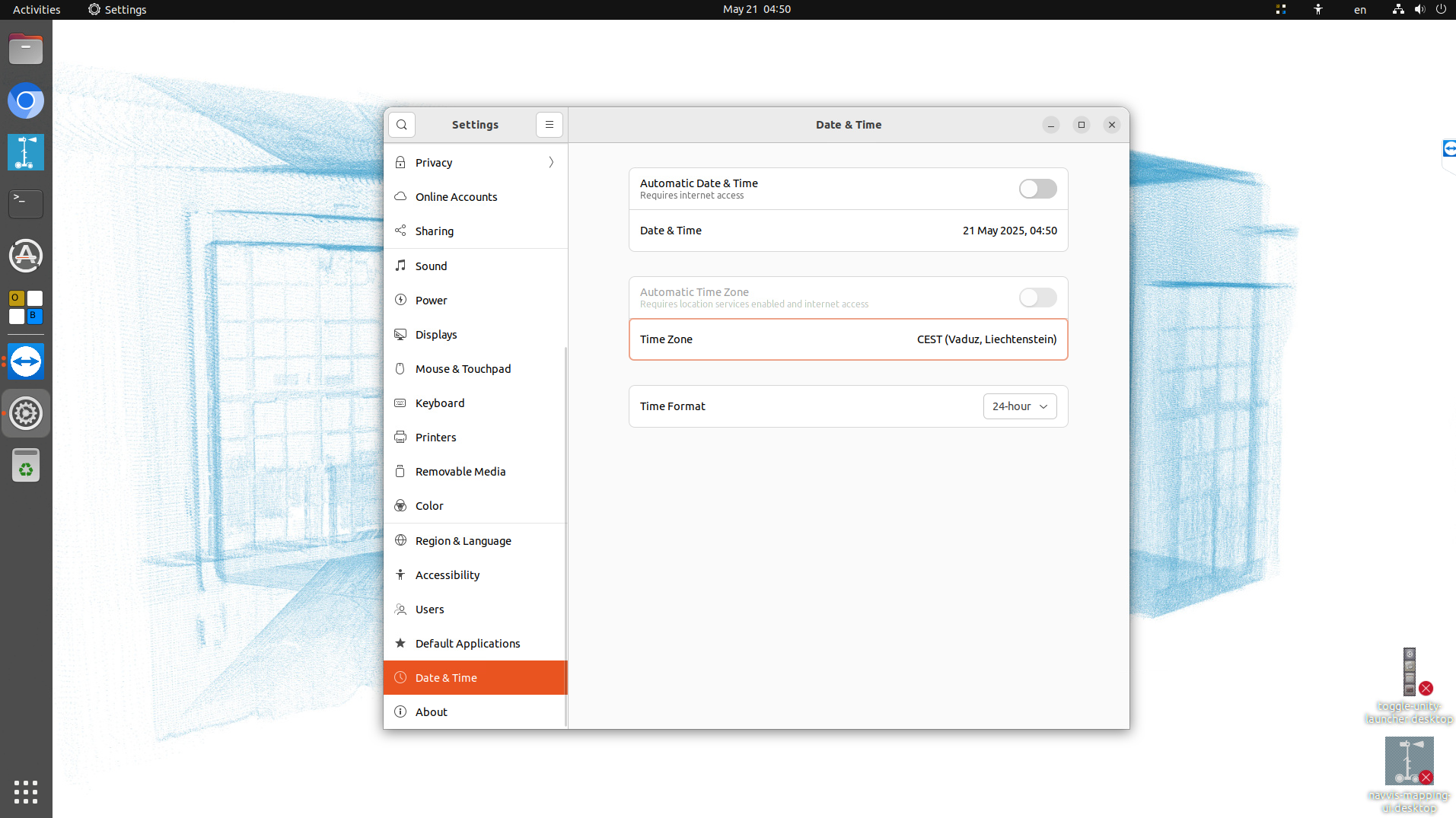Screen dimensions: 1456x818
Task: Expand Privacy submenu chevron
Action: click(551, 162)
